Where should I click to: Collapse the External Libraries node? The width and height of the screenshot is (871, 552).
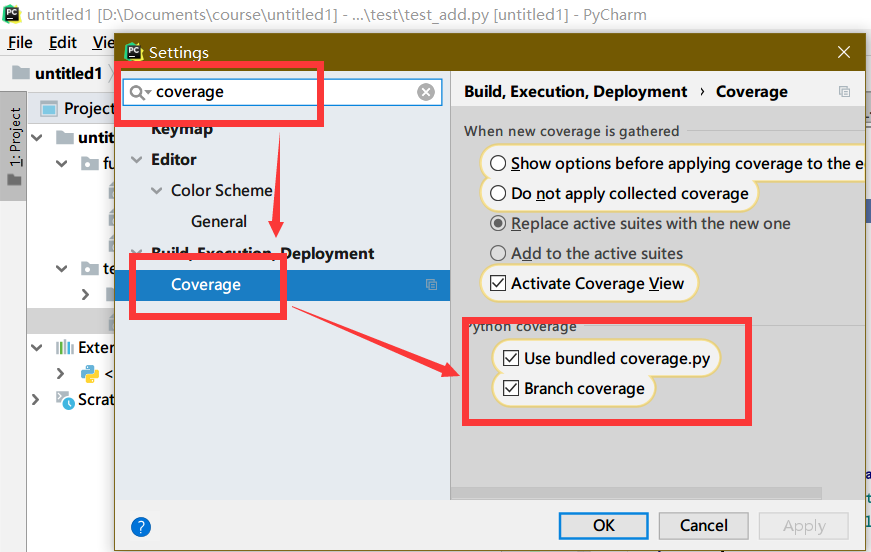tap(37, 348)
